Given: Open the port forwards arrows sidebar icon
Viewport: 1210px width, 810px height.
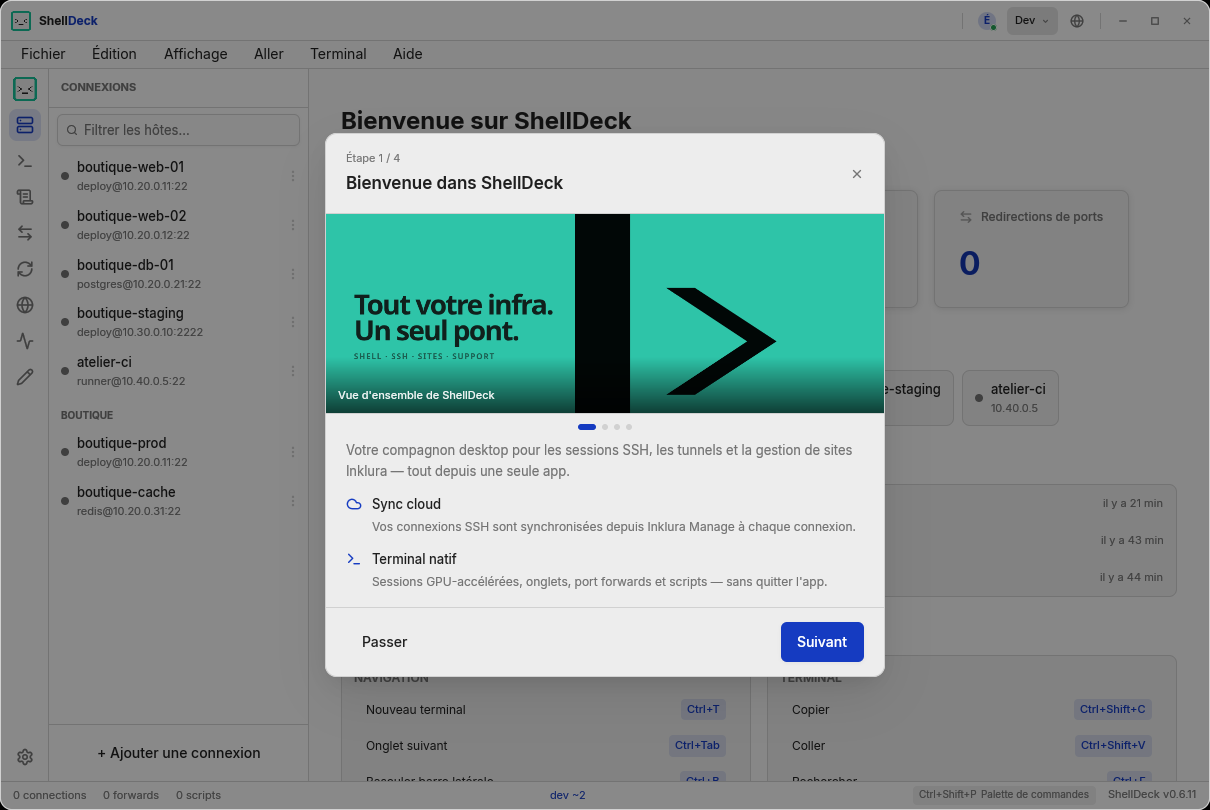Looking at the screenshot, I should click(x=25, y=233).
